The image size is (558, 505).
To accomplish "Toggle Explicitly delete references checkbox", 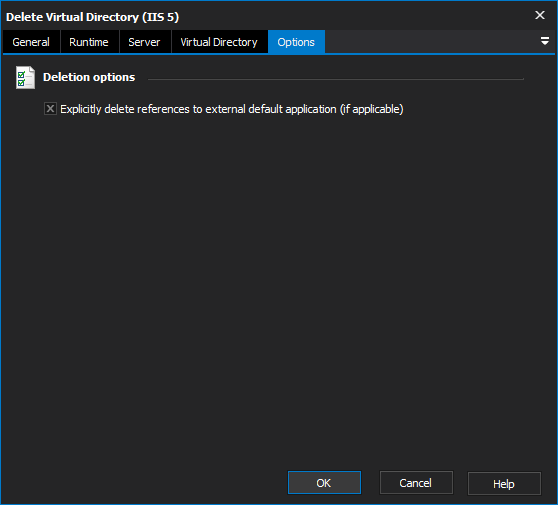I will coord(50,109).
